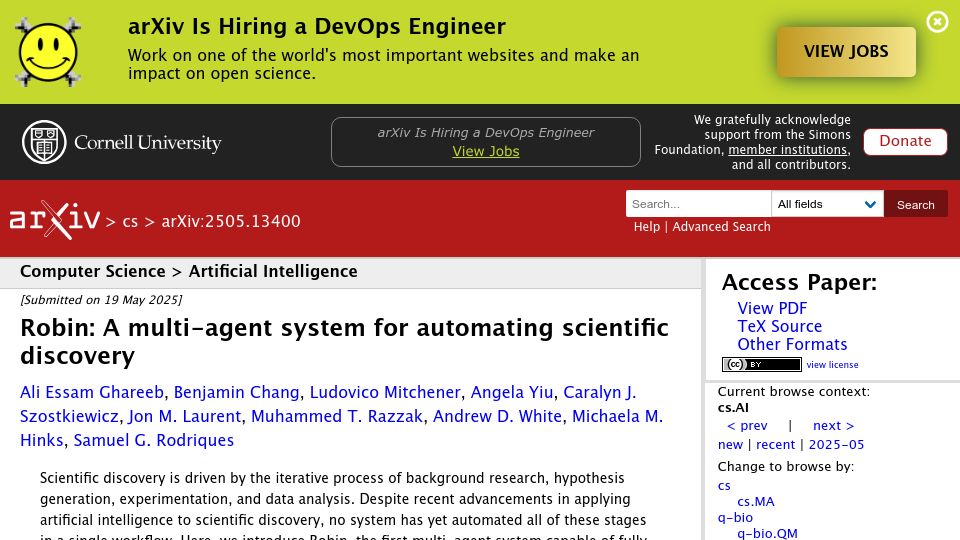Open author Andrew D. White
Viewport: 960px width, 540px height.
(x=497, y=416)
